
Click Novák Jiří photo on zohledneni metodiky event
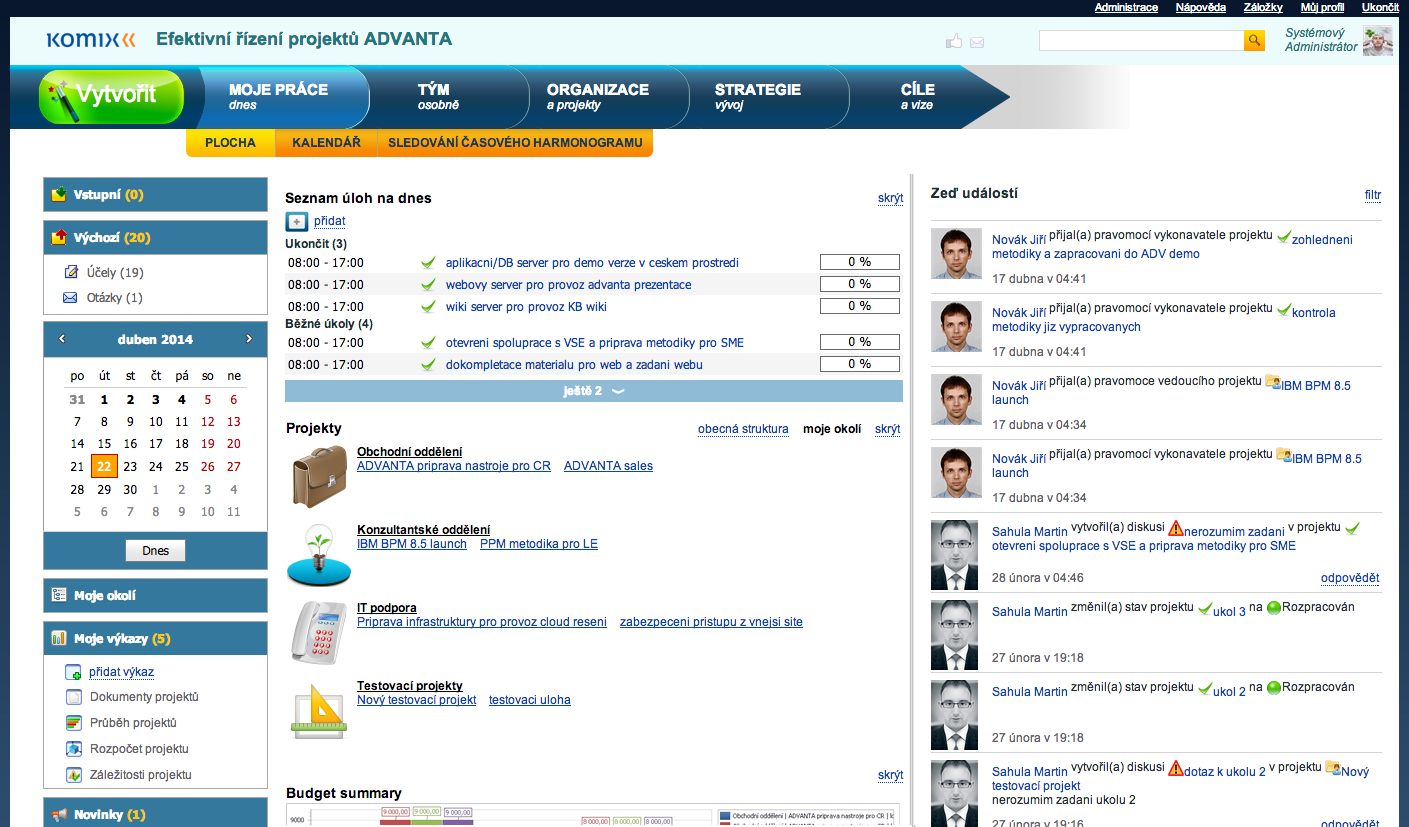click(956, 253)
